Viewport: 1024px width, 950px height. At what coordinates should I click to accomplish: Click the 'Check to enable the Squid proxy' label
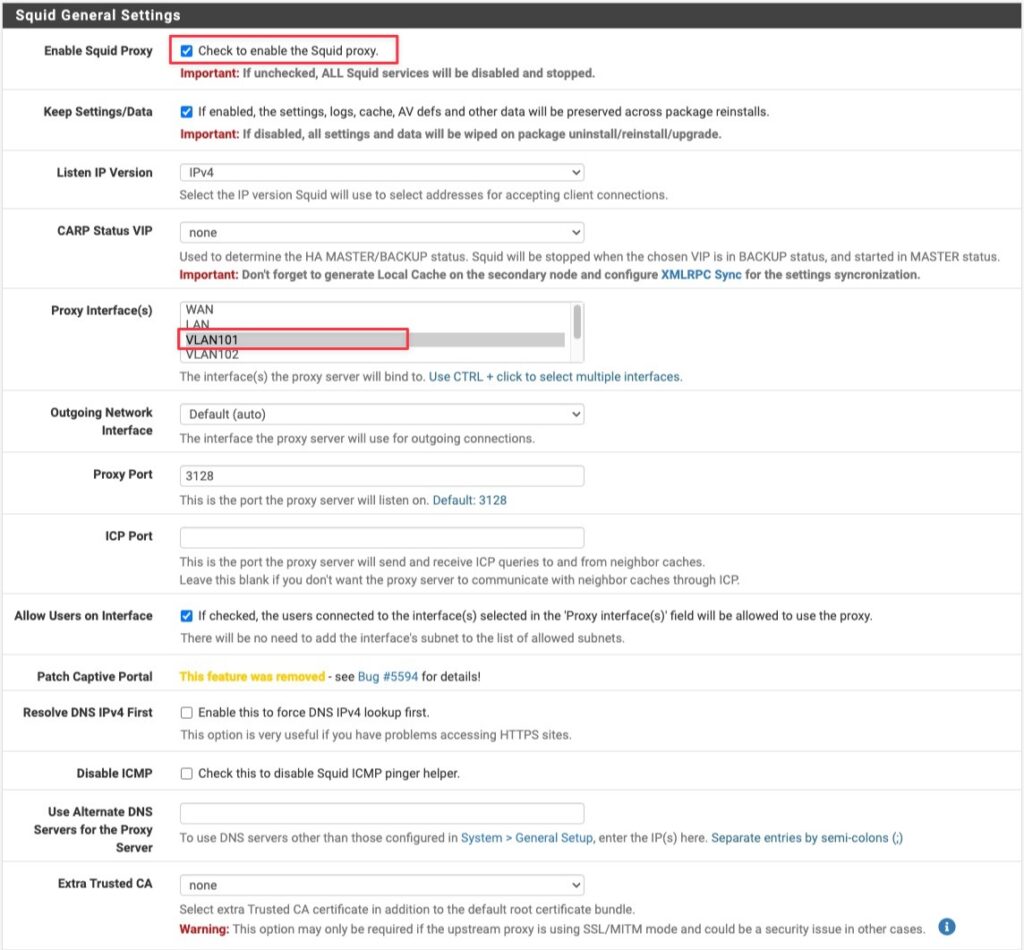click(288, 51)
